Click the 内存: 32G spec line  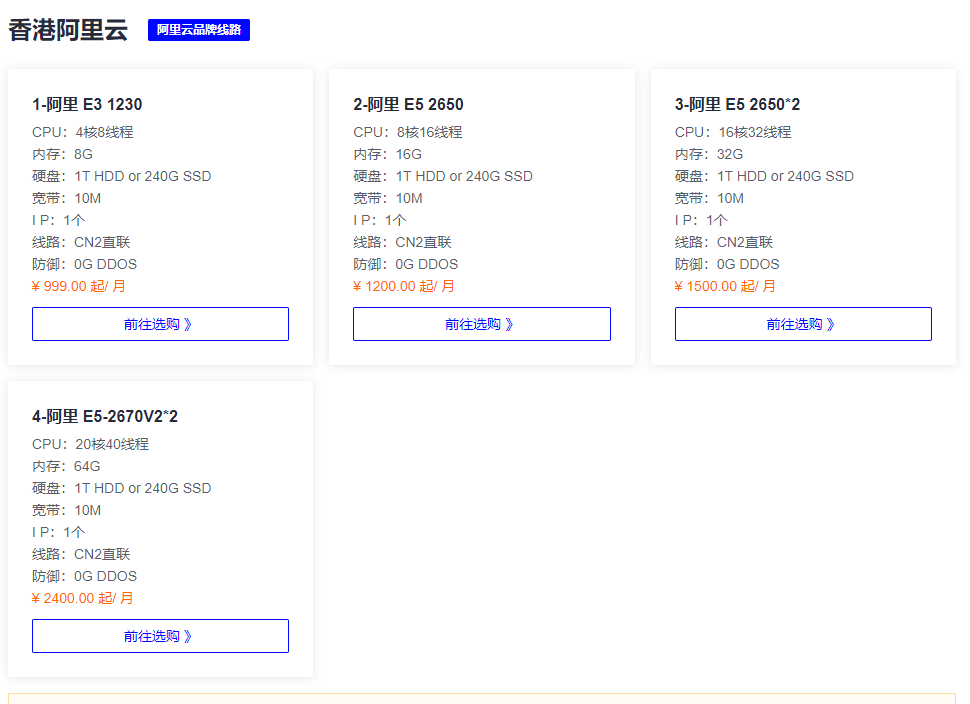(x=709, y=154)
